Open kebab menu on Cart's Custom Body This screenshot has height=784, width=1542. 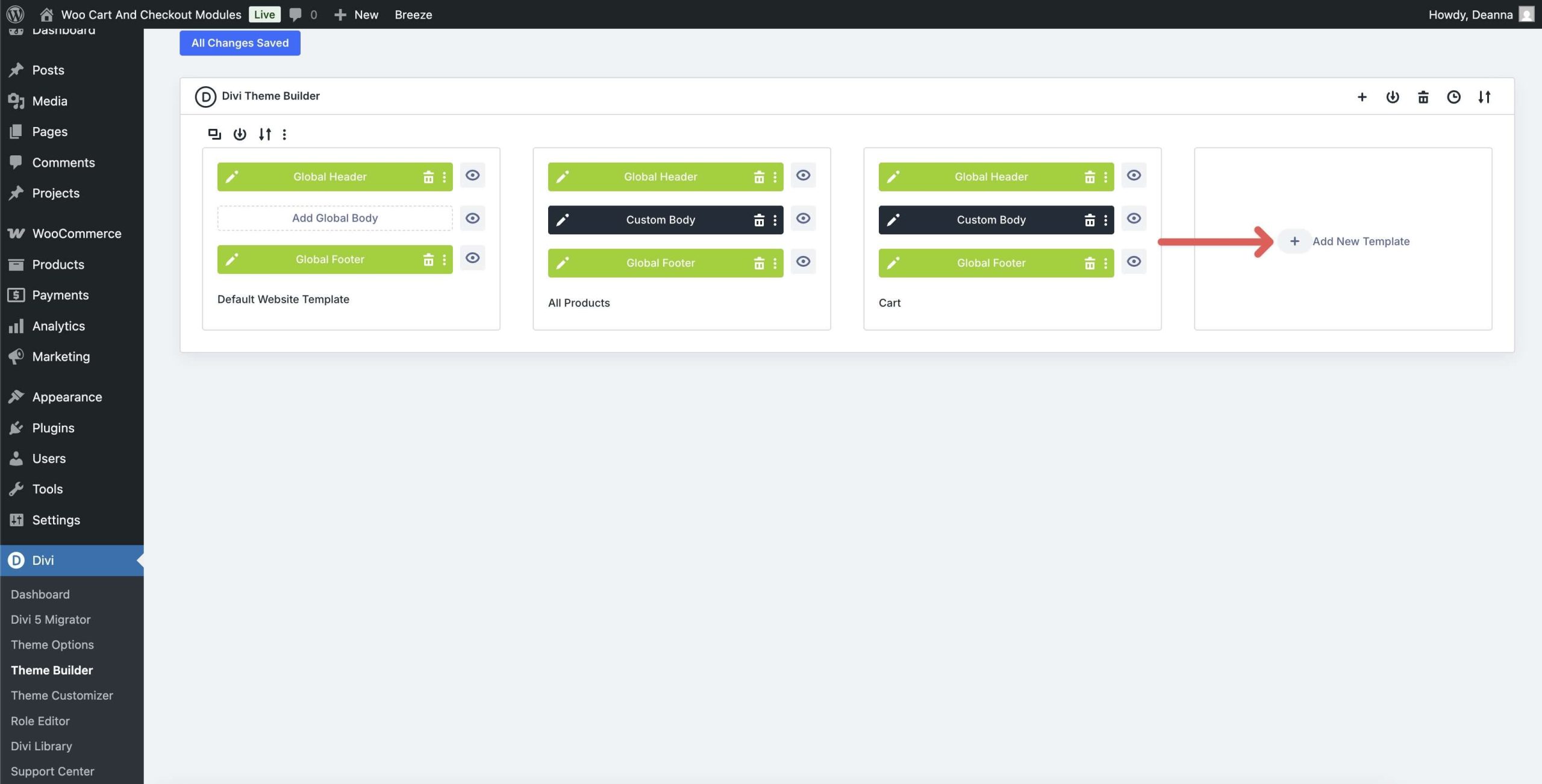(1106, 219)
